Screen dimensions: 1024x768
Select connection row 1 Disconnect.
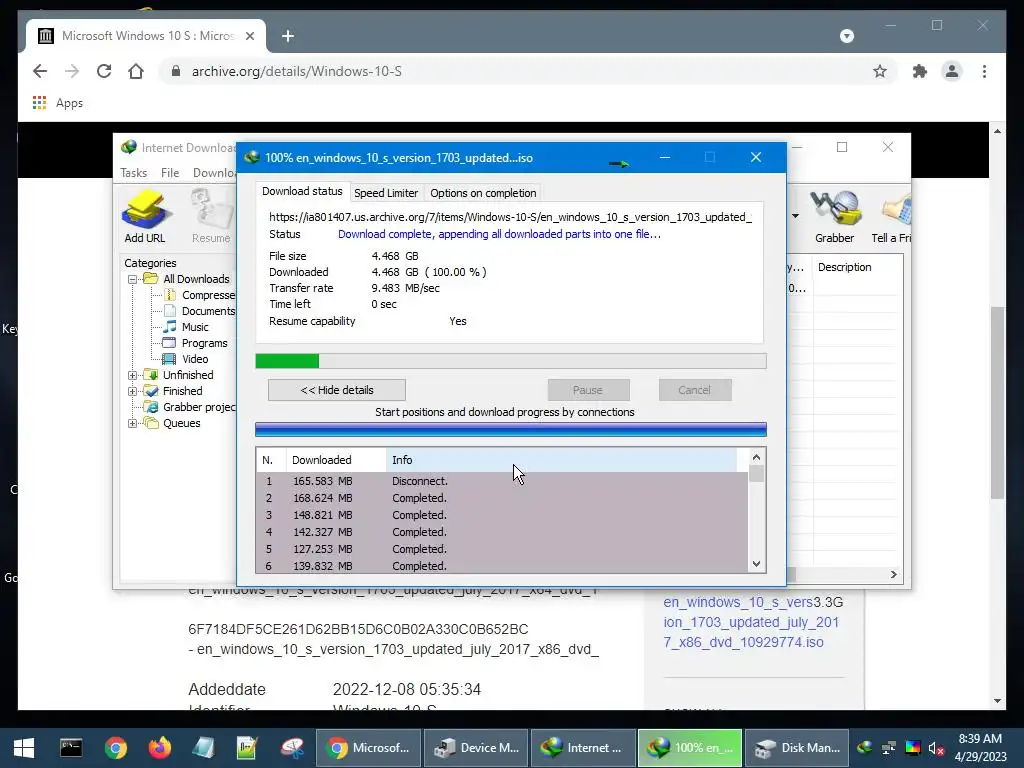click(x=502, y=481)
